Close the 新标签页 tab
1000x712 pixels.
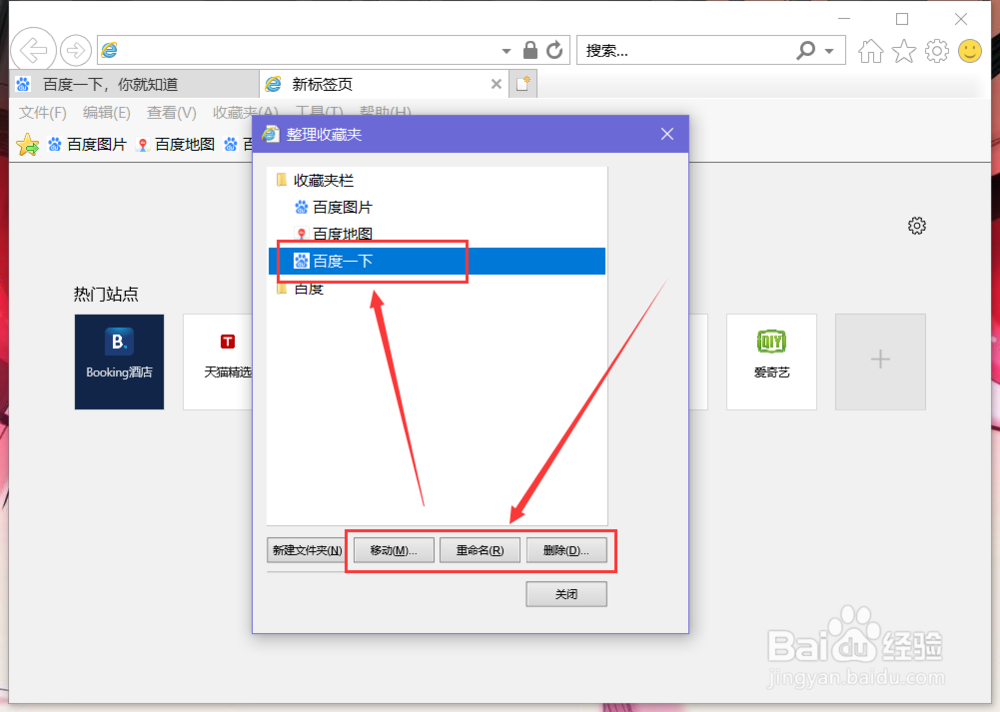coord(496,84)
